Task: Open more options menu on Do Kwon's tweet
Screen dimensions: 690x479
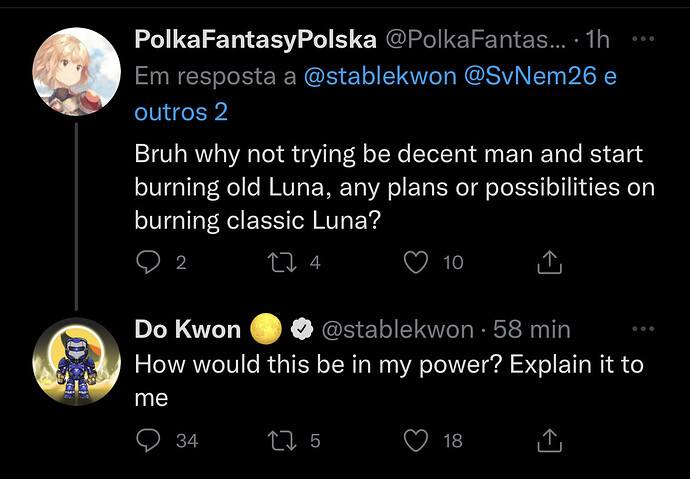Action: coord(644,329)
